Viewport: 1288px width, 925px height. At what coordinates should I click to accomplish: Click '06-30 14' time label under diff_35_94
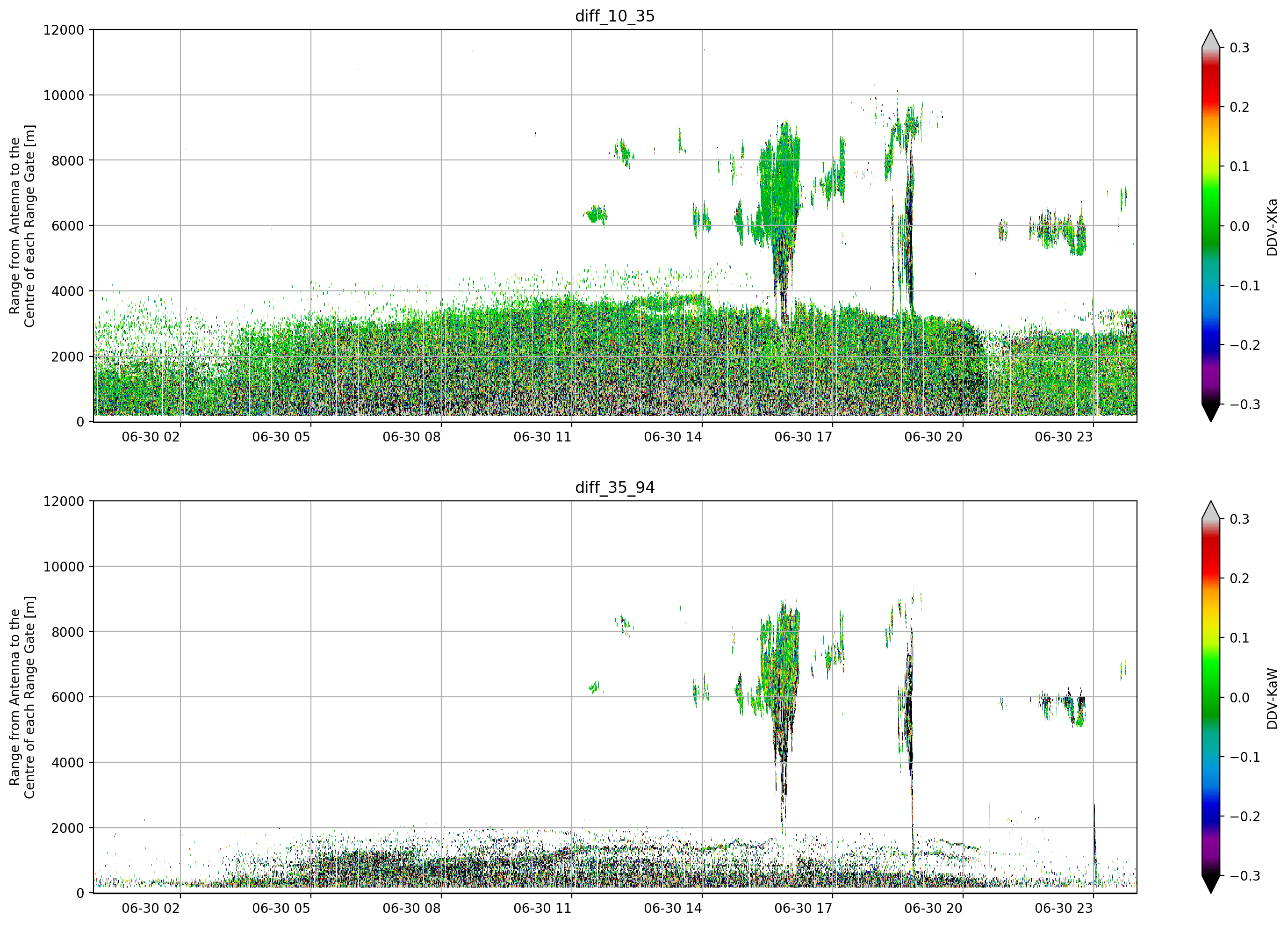tap(673, 909)
